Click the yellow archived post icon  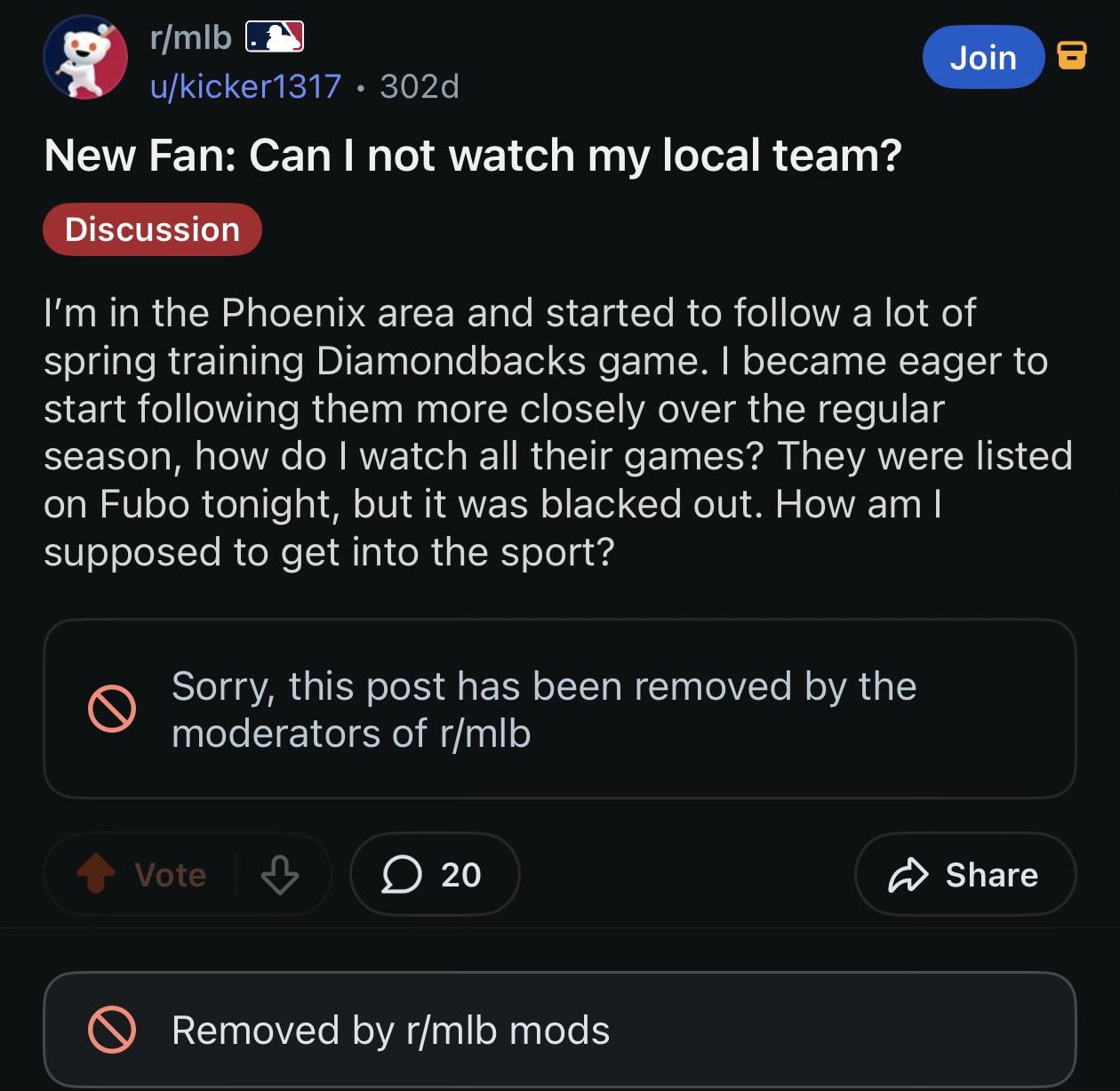[x=1071, y=55]
